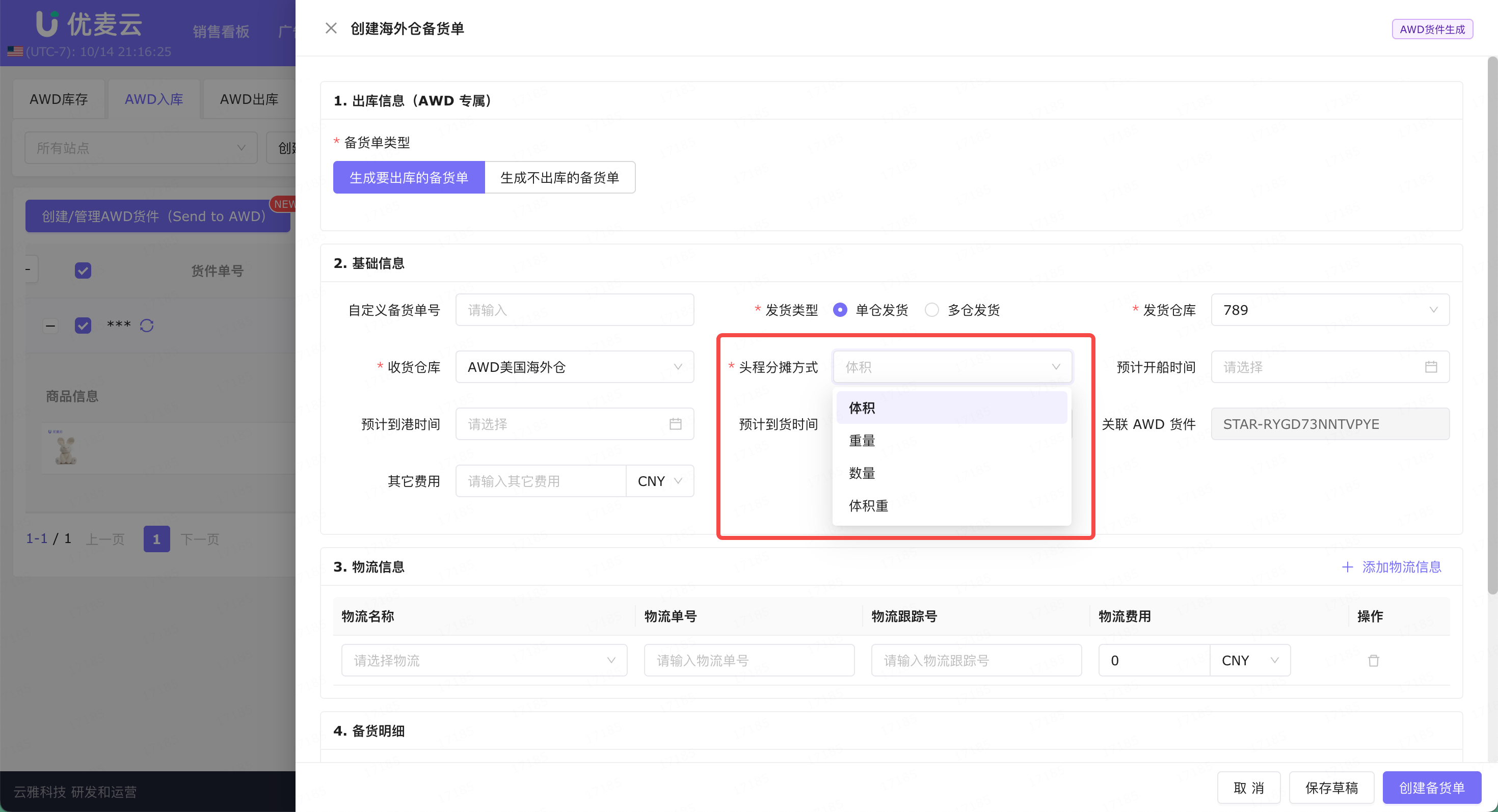Select 重量 option in dropdown list

(951, 440)
